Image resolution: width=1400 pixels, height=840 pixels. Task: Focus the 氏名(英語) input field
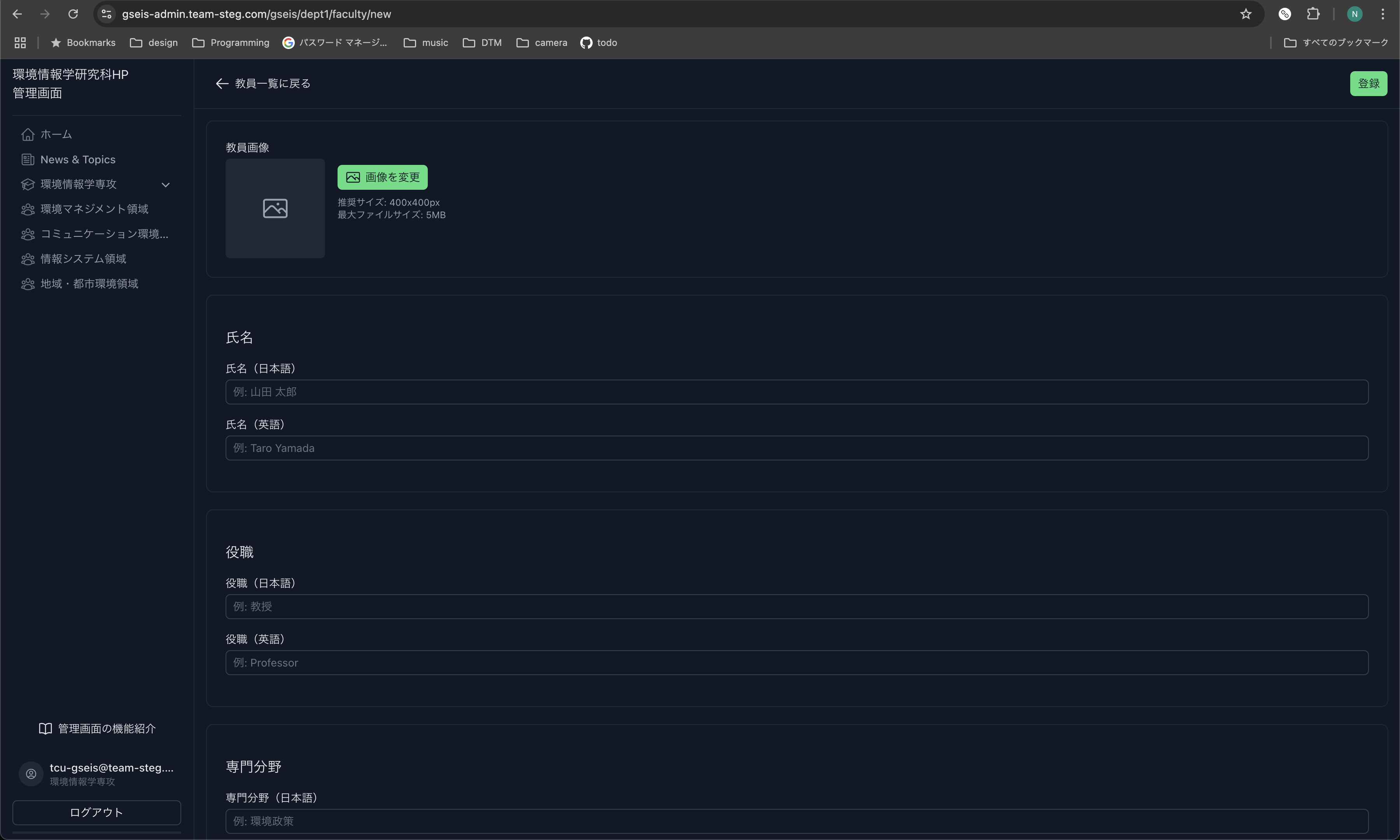pos(796,448)
